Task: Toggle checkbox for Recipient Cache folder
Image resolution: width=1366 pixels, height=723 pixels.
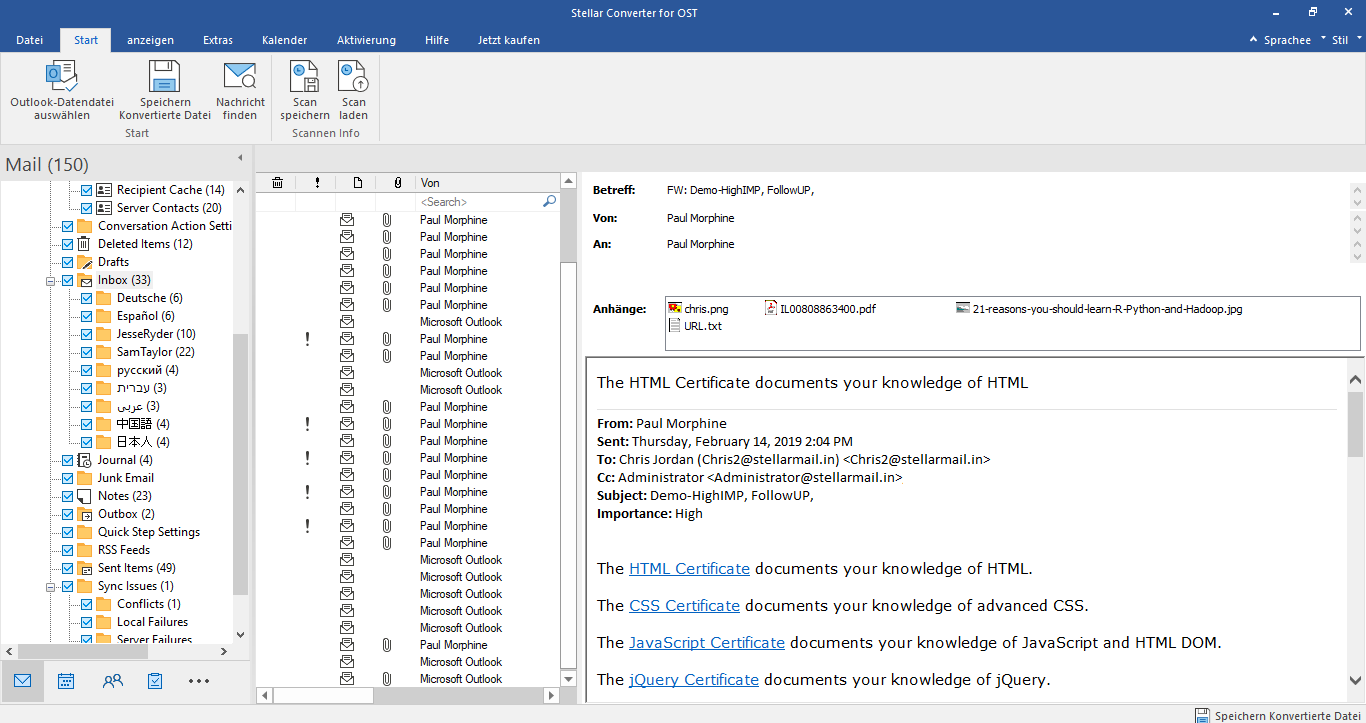Action: pyautogui.click(x=87, y=190)
